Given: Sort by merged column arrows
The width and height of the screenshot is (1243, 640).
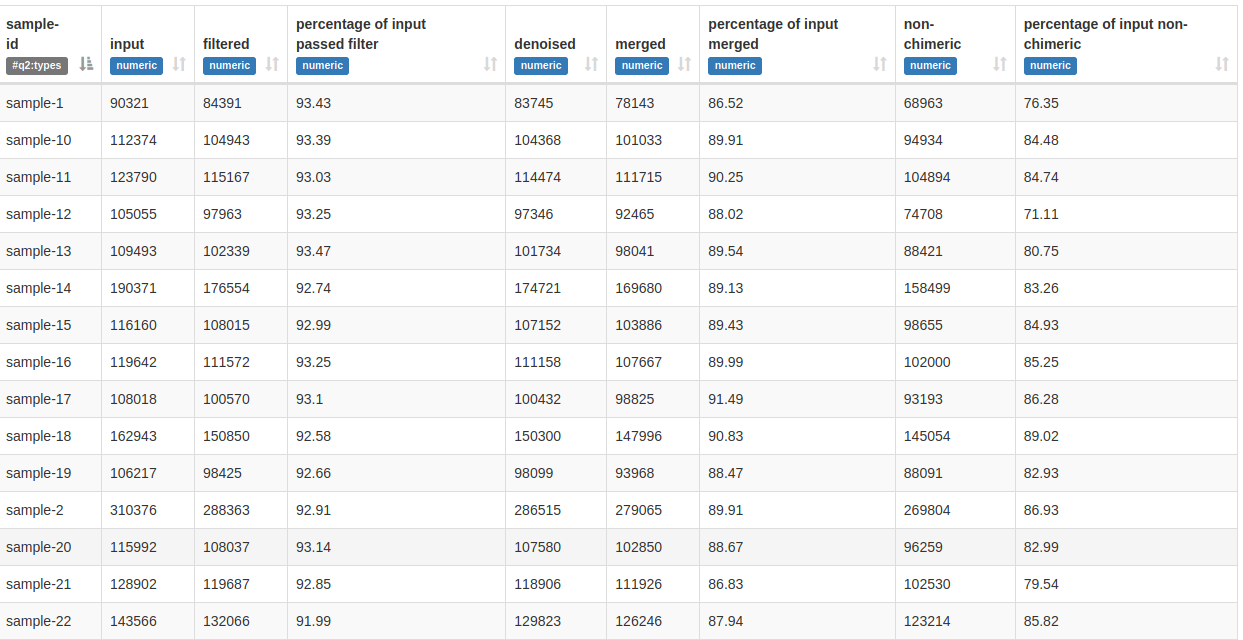Looking at the screenshot, I should (x=684, y=65).
